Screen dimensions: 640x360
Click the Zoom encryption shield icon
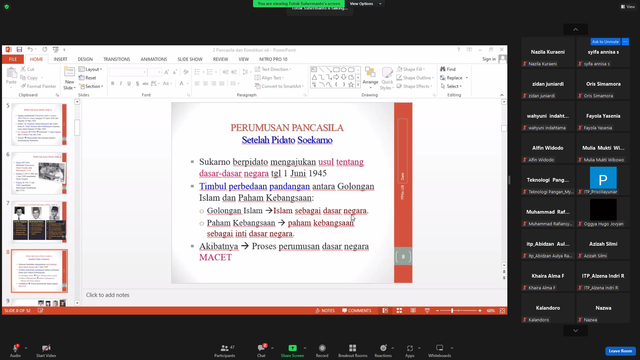[x=7, y=7]
